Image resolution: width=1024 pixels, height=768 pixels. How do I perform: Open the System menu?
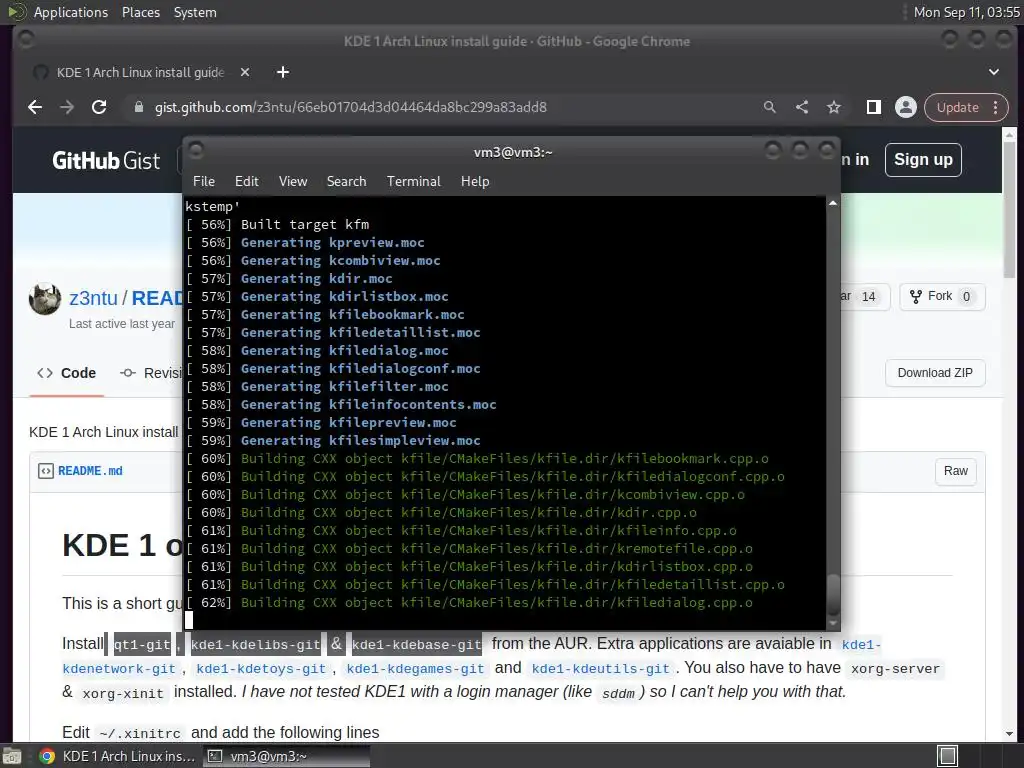click(x=195, y=12)
